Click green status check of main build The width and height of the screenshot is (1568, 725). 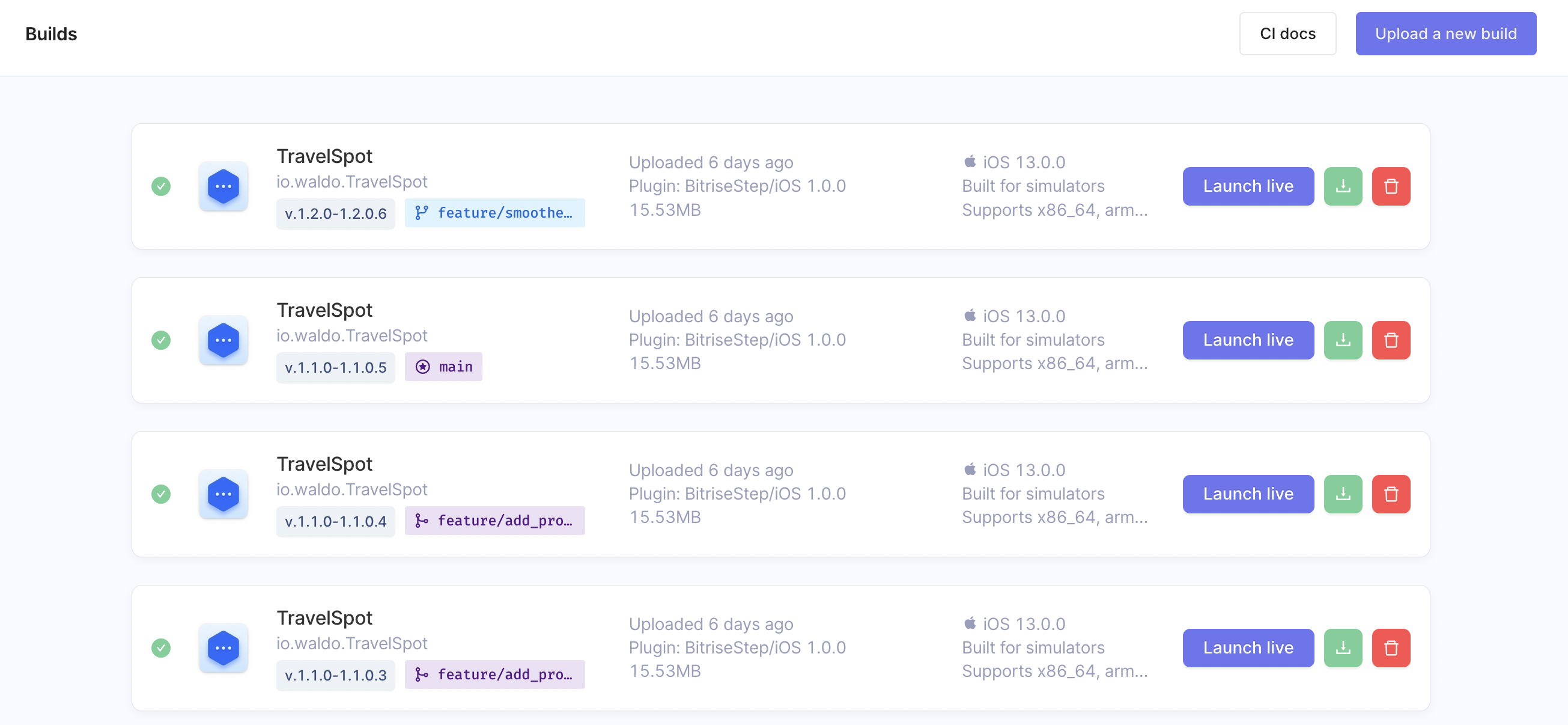[x=160, y=340]
